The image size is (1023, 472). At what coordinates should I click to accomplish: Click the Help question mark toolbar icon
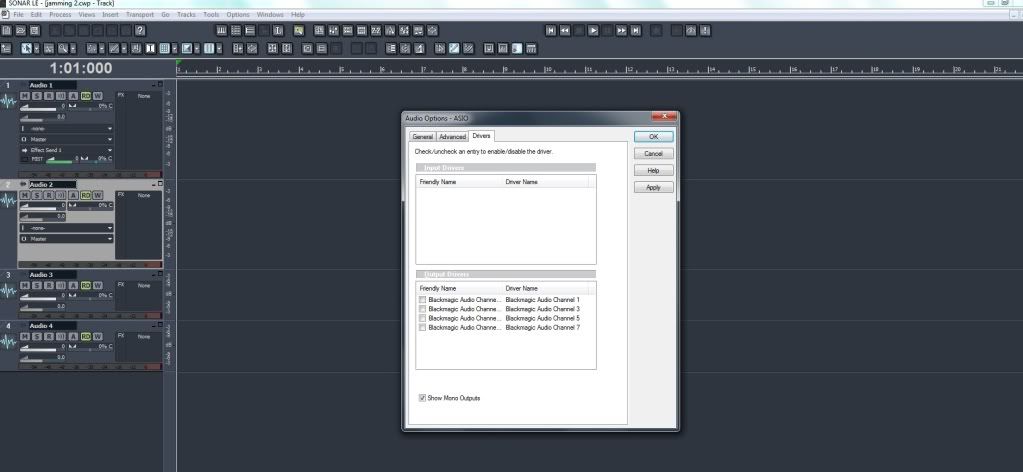pyautogui.click(x=140, y=31)
